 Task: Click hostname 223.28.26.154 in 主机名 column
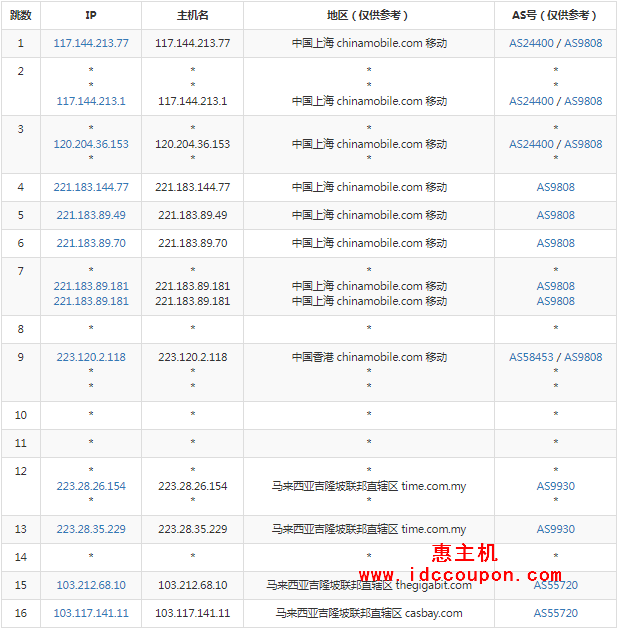click(x=193, y=486)
